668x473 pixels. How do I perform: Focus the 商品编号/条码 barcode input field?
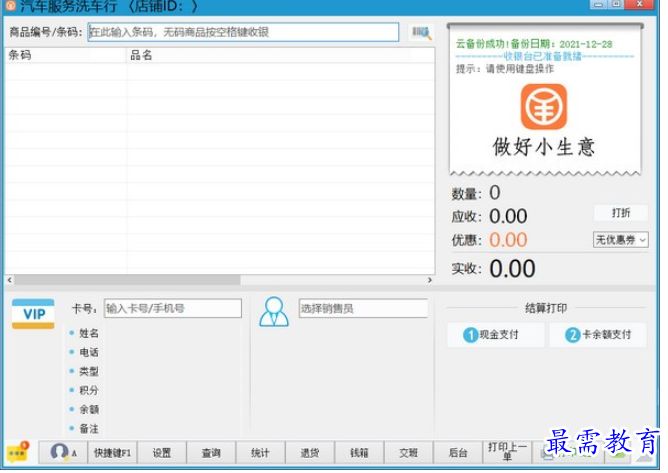click(243, 32)
